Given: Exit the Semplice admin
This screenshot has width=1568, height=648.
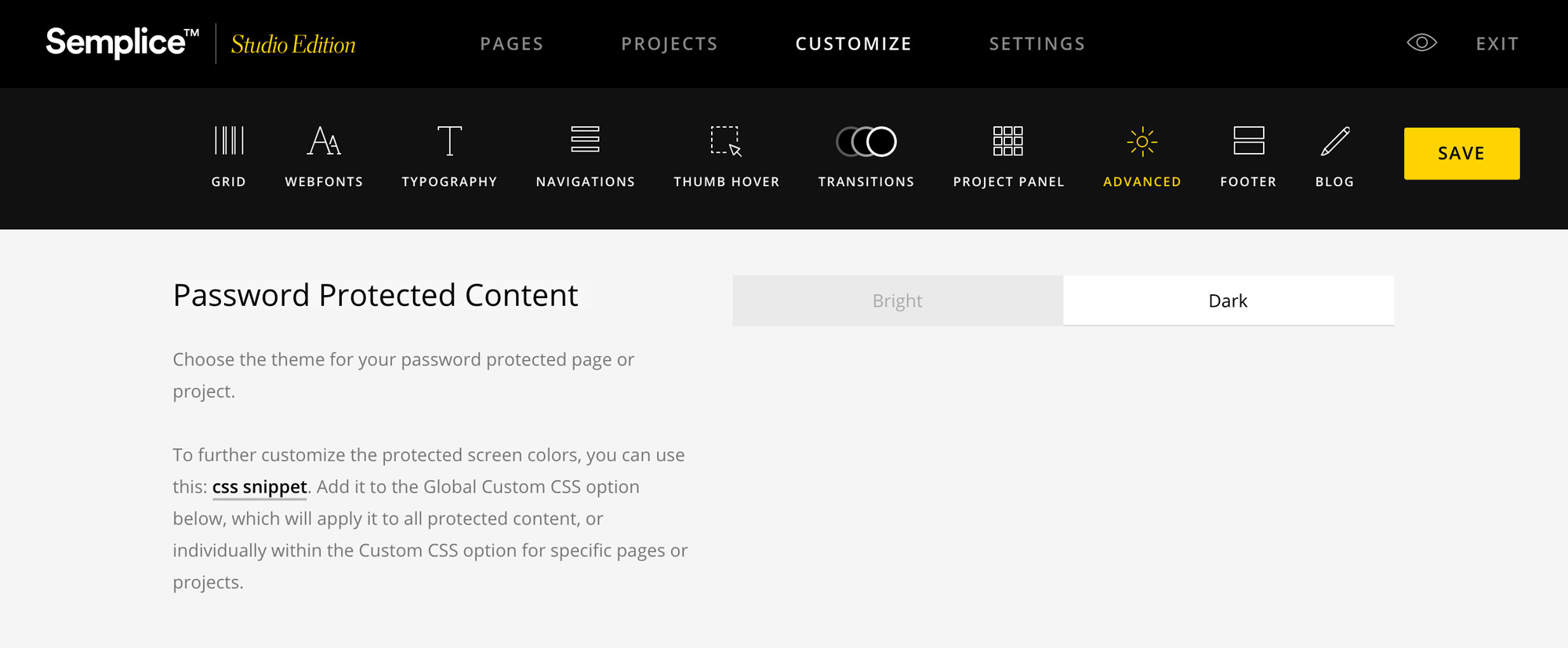Looking at the screenshot, I should coord(1497,44).
